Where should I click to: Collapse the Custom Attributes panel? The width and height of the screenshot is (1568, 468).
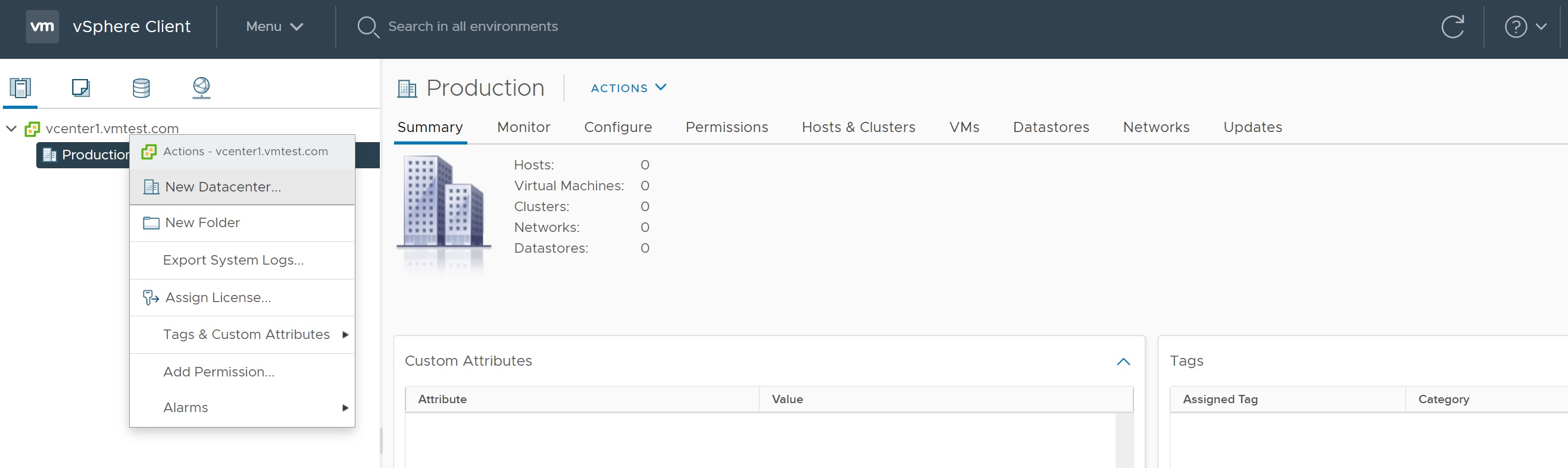(x=1123, y=362)
